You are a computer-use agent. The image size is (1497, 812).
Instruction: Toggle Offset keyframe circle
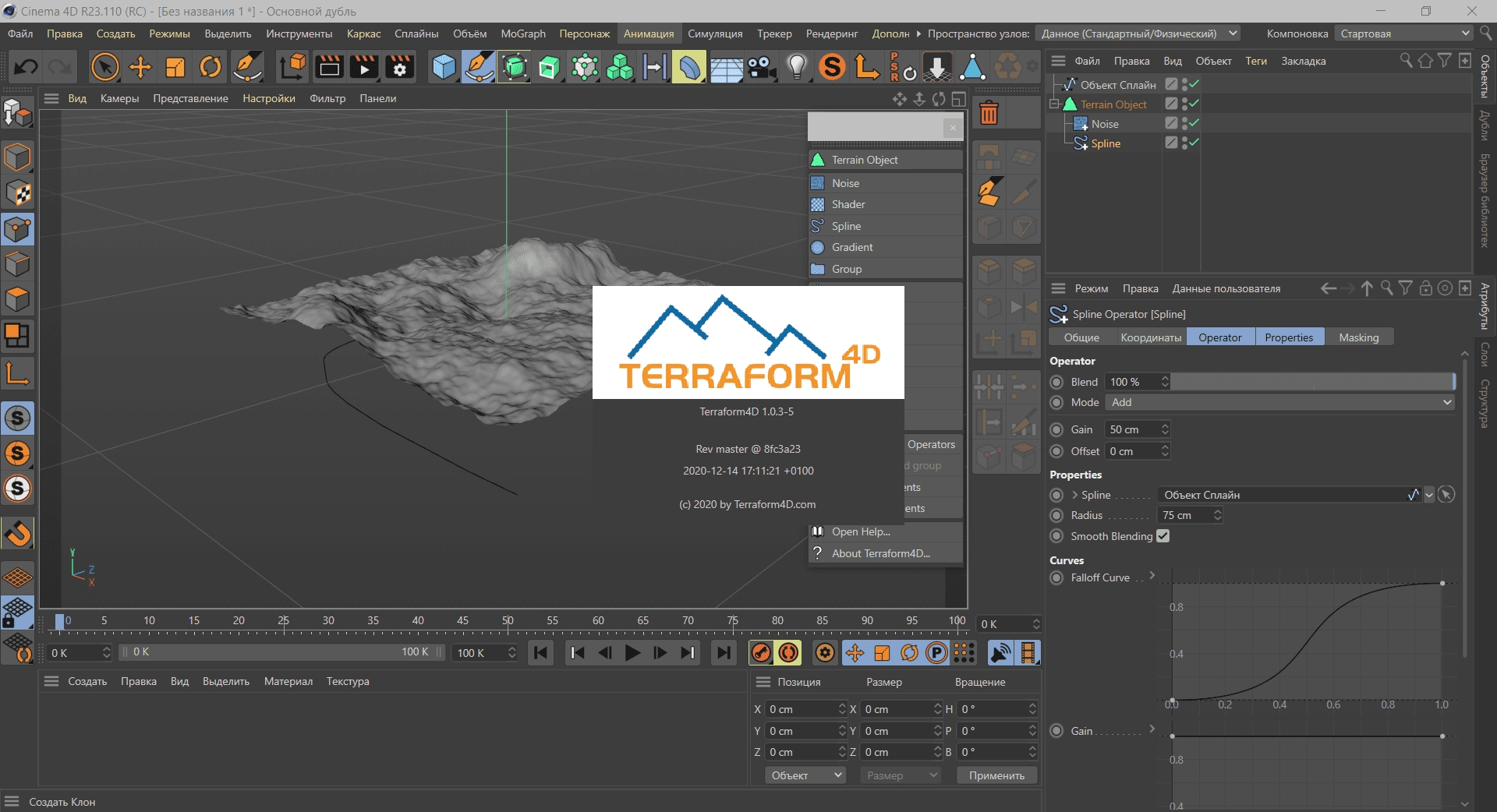1056,451
